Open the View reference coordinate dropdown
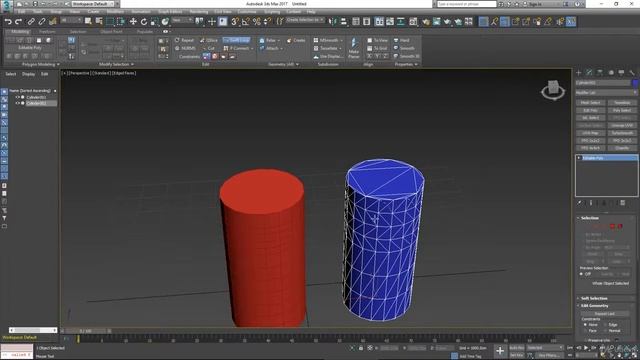 (x=182, y=20)
